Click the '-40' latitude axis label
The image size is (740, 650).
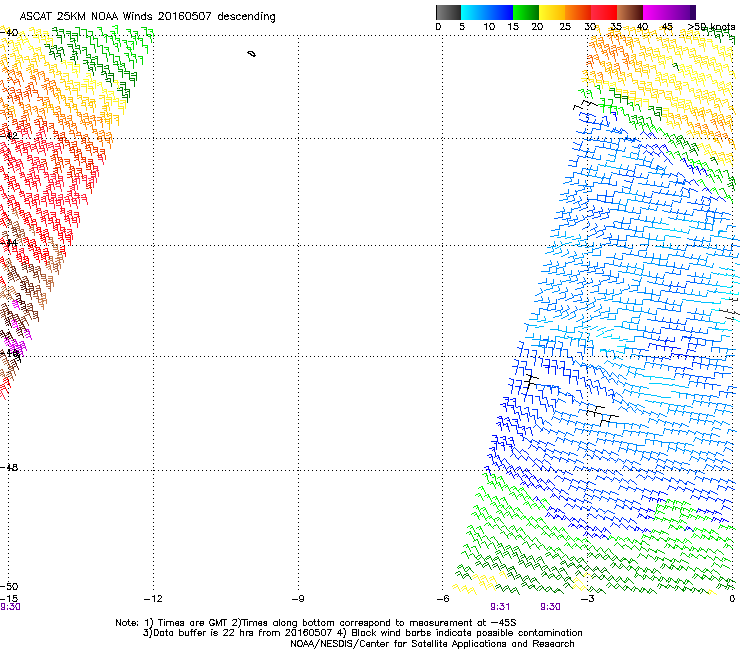point(9,32)
